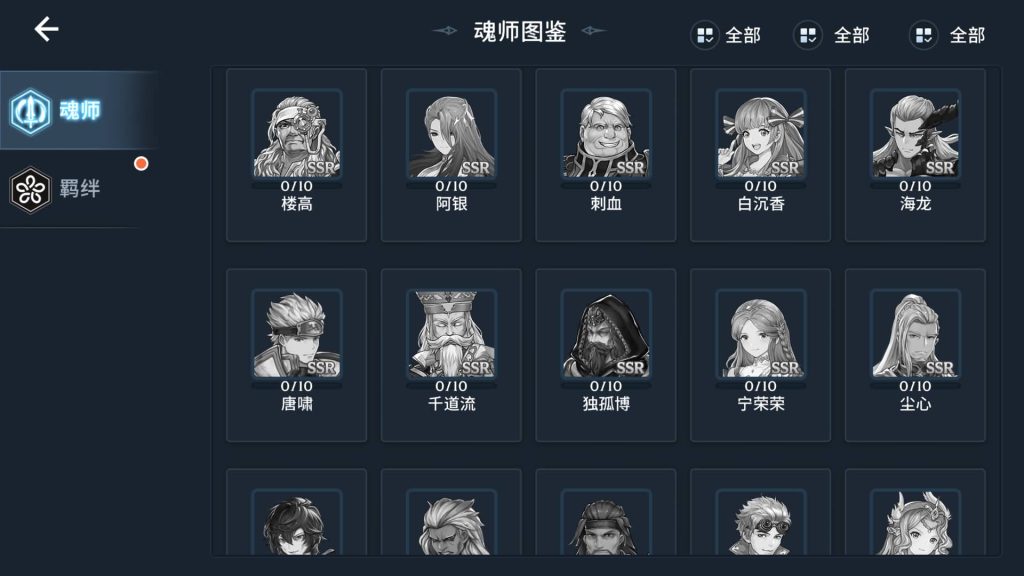Open the 白沉香 character card
This screenshot has width=1024, height=576.
(x=761, y=155)
